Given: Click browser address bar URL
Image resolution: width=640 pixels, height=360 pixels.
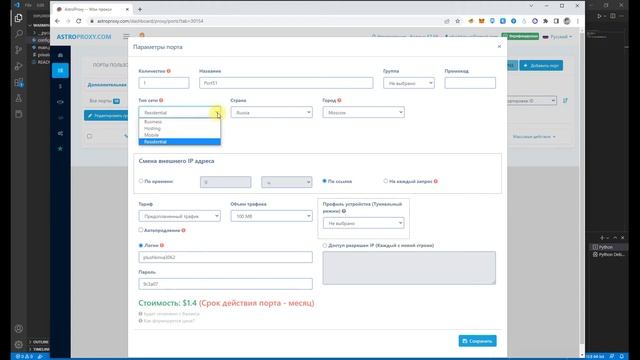Looking at the screenshot, I should coord(150,21).
